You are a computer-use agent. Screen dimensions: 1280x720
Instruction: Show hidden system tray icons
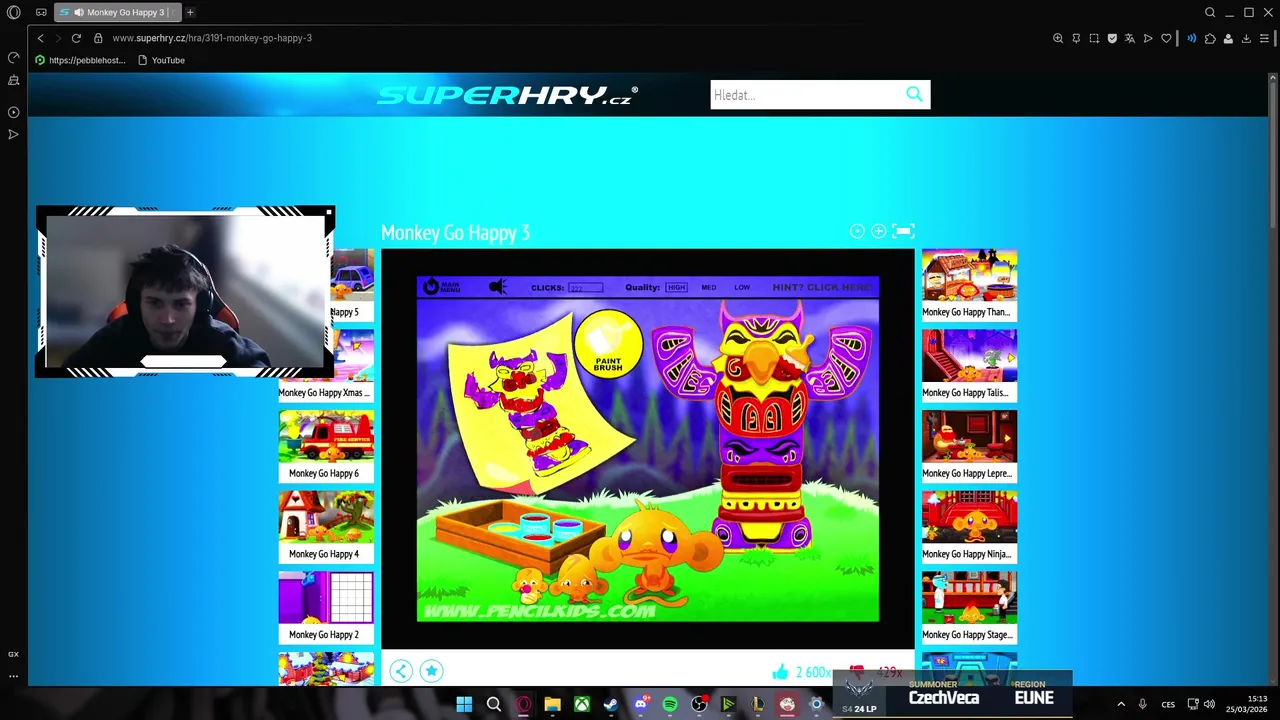(x=1120, y=705)
